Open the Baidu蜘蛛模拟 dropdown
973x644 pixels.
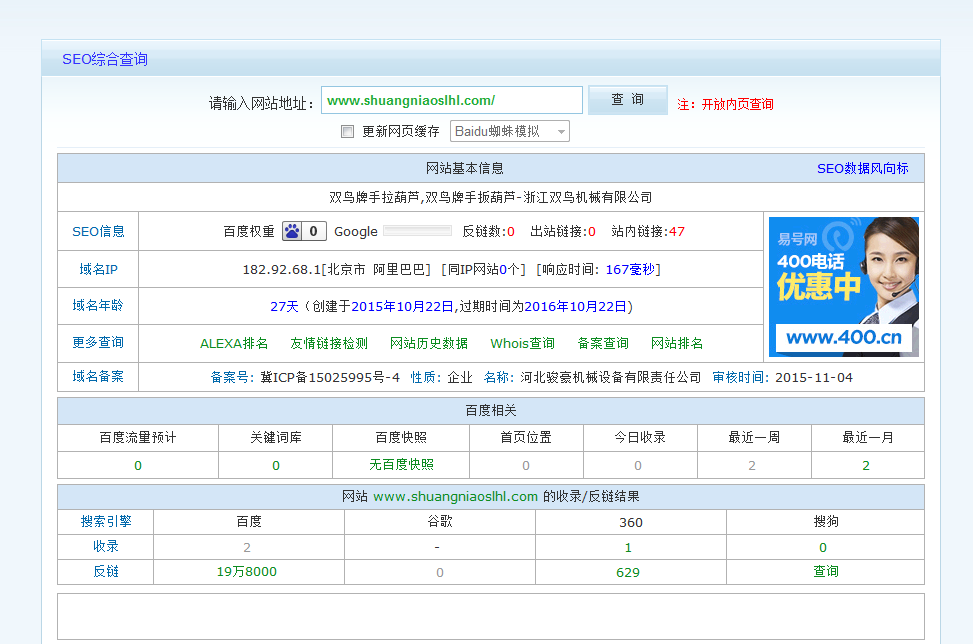[509, 132]
